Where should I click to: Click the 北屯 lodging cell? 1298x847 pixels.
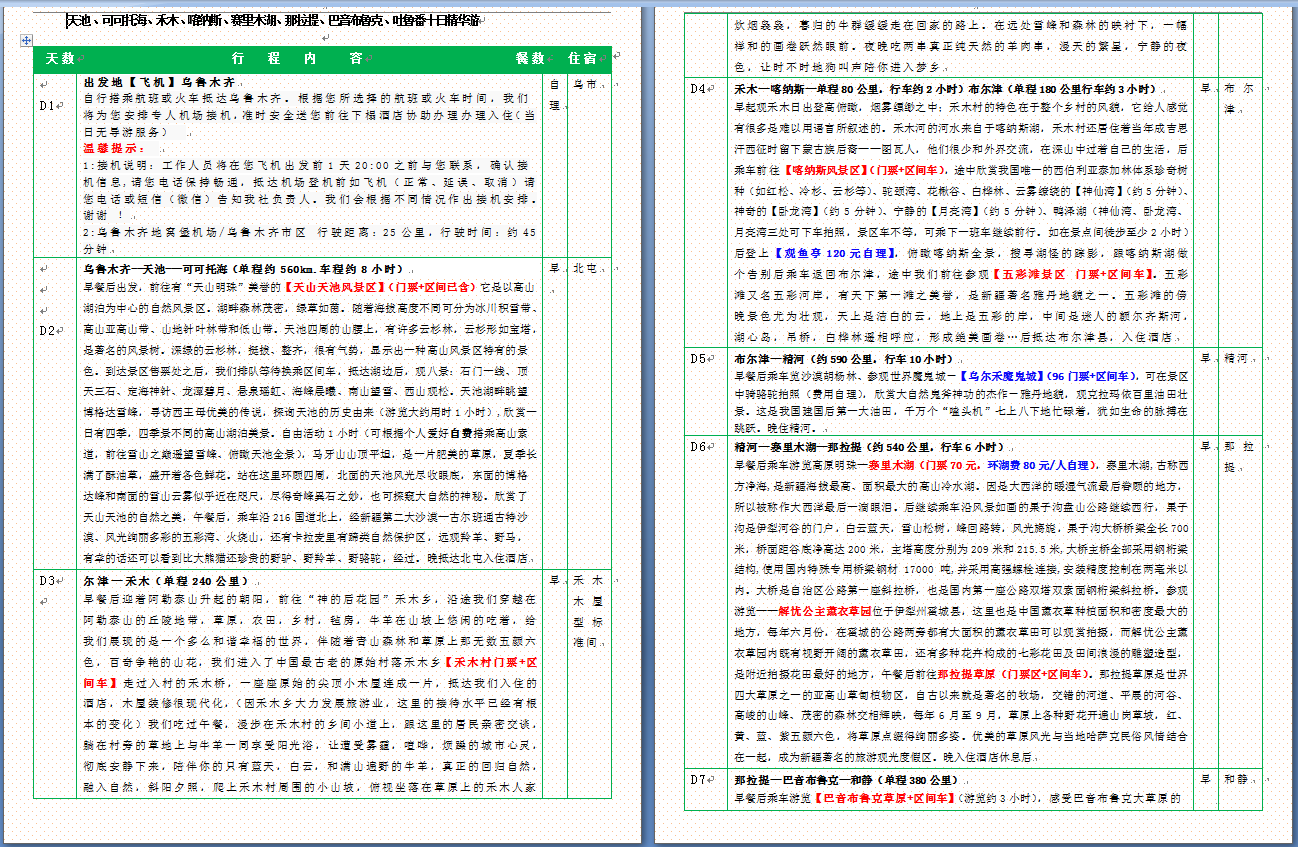pos(585,269)
